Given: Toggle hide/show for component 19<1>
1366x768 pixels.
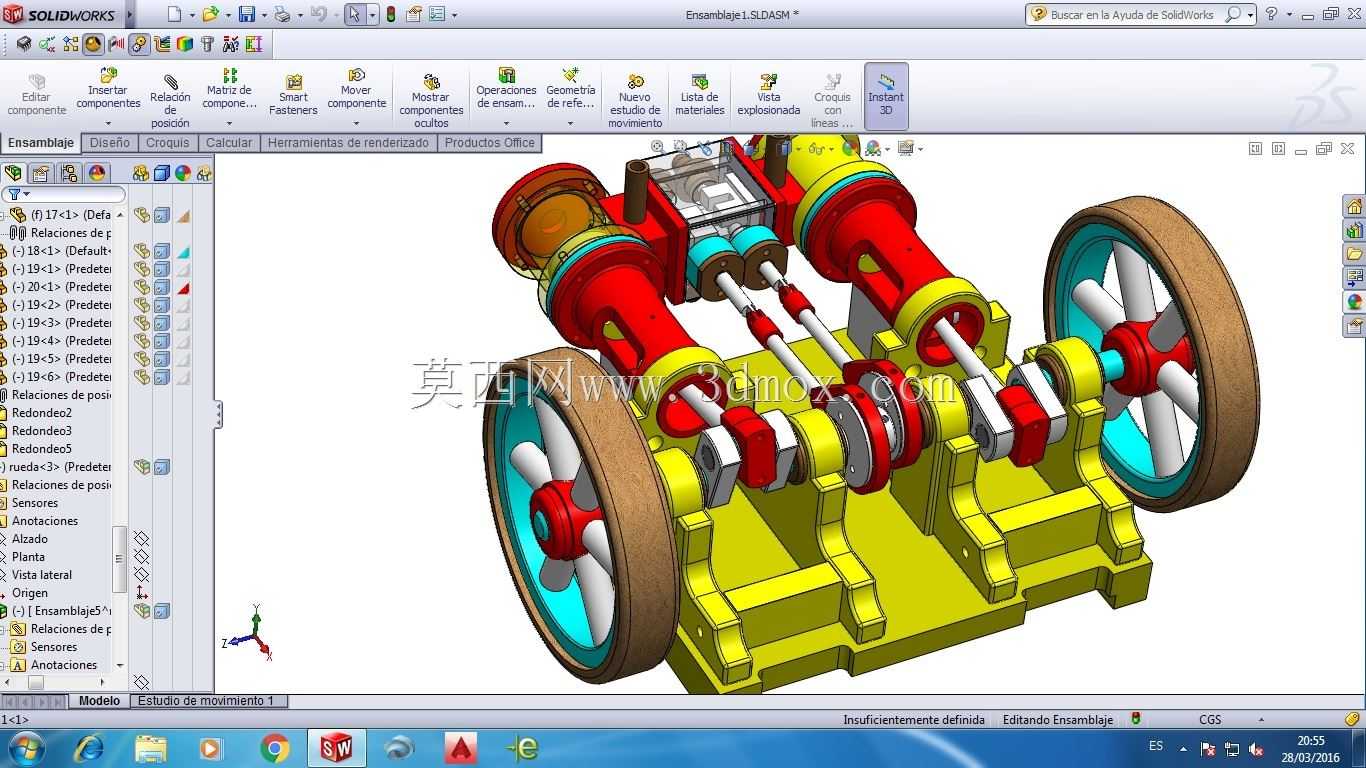Looking at the screenshot, I should click(142, 269).
